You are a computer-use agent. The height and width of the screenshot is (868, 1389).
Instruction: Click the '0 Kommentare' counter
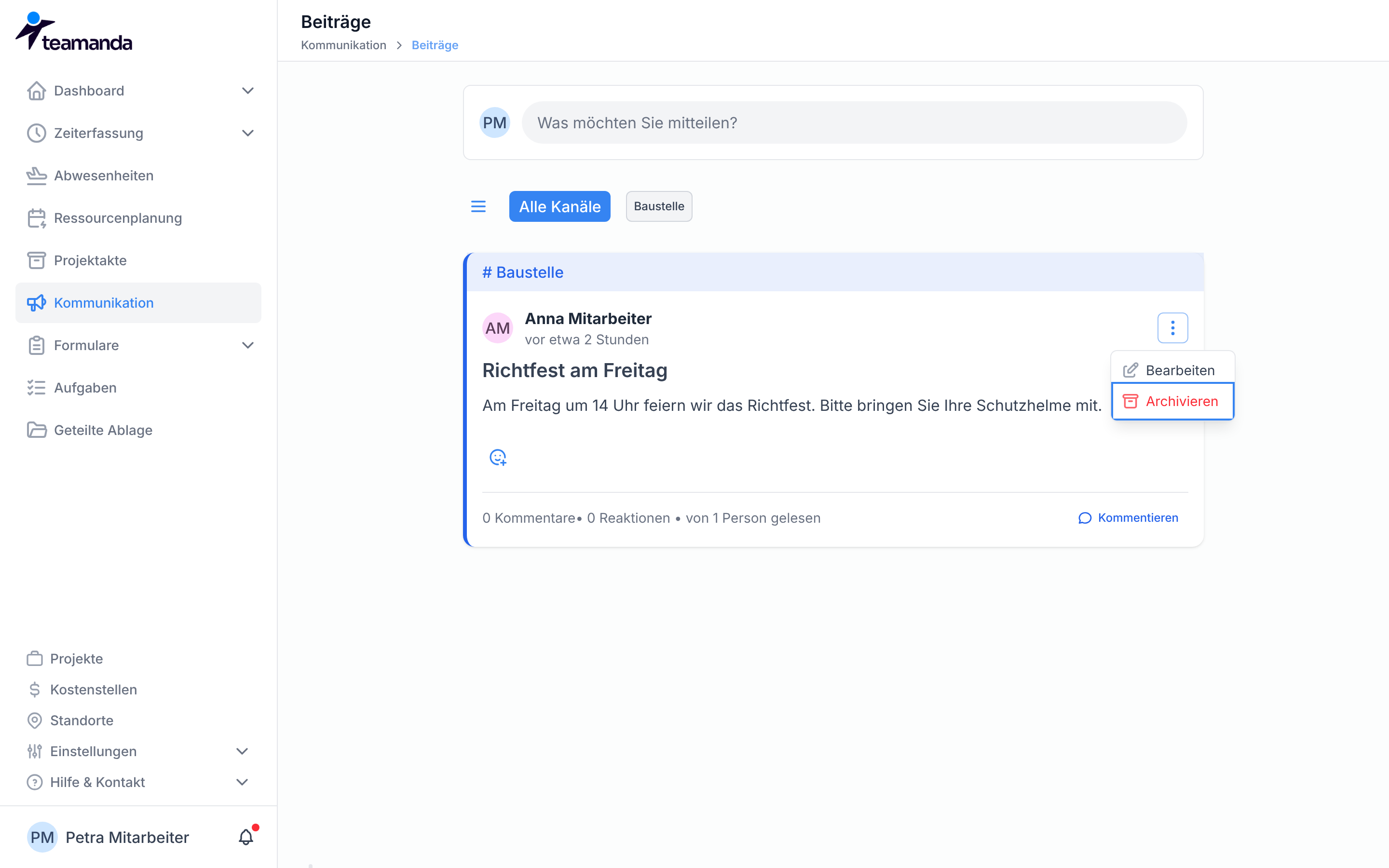[529, 518]
